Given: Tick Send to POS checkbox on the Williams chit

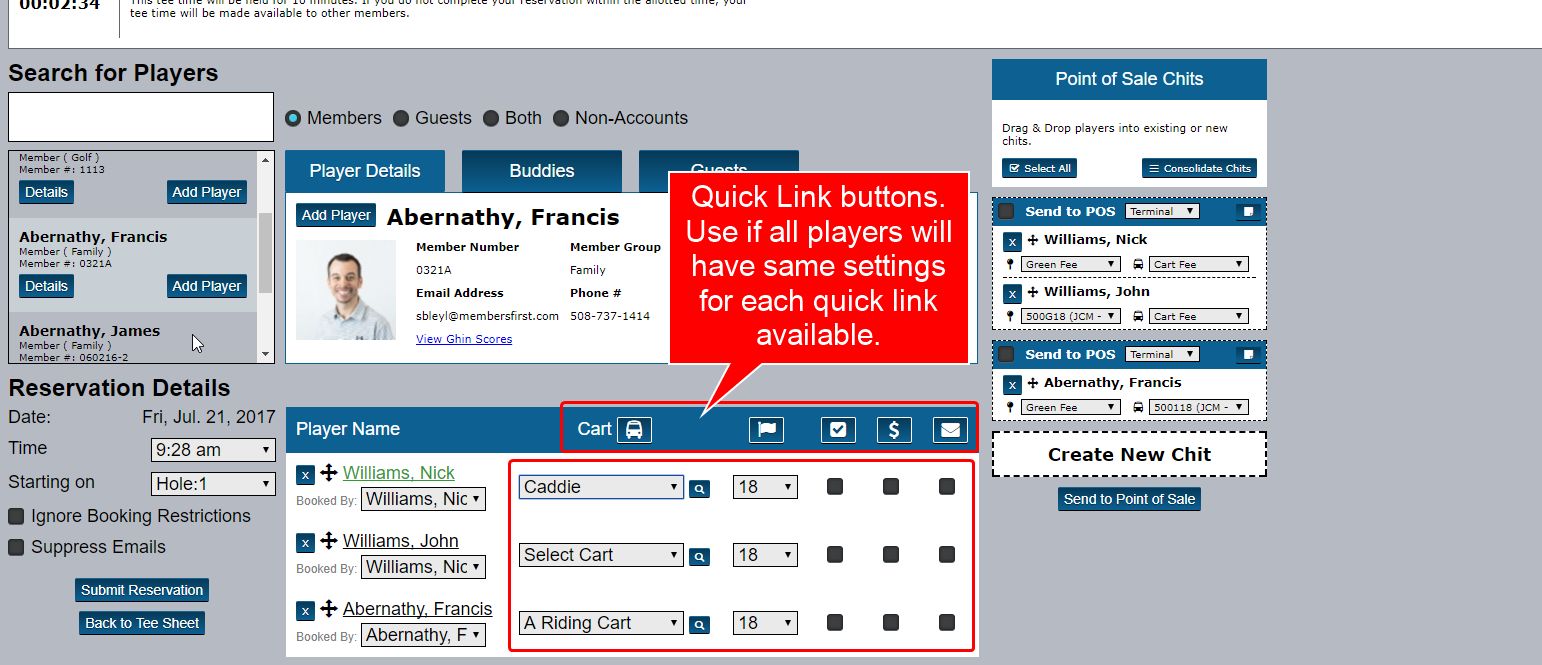Looking at the screenshot, I should [1006, 212].
